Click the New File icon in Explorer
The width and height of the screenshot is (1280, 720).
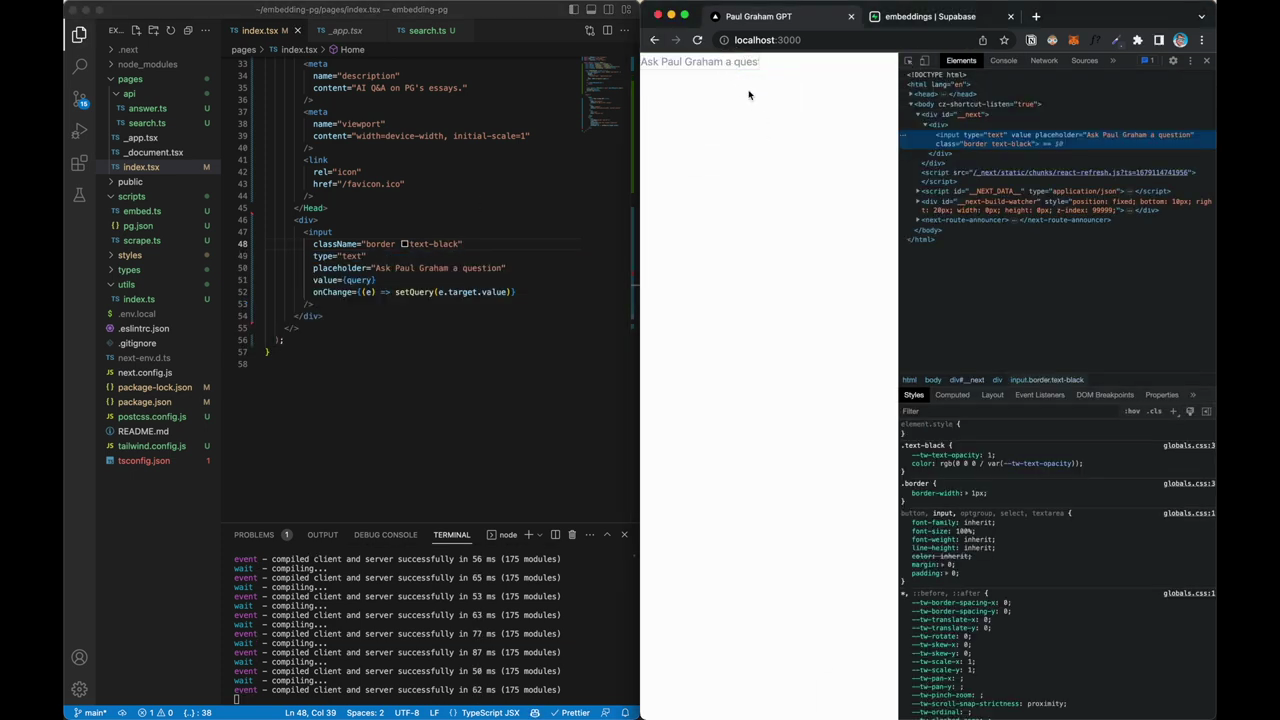(137, 31)
